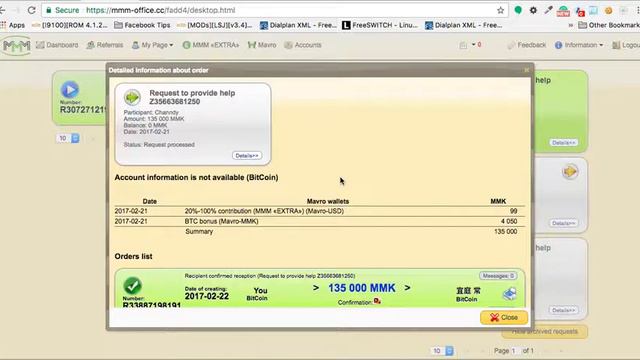Click the Close button in dialog

[x=504, y=317]
